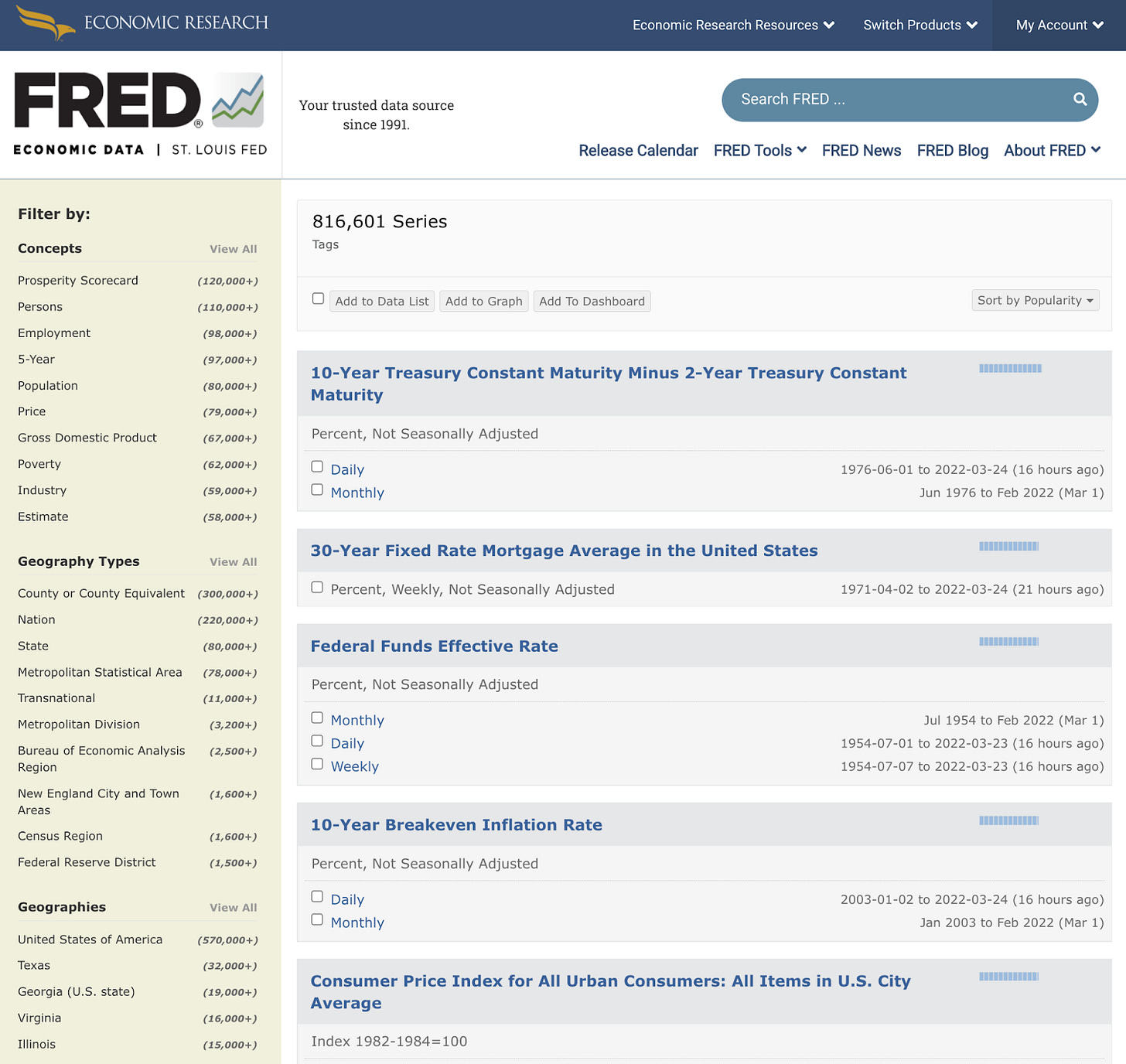
Task: Filter by Price concept
Action: click(32, 411)
